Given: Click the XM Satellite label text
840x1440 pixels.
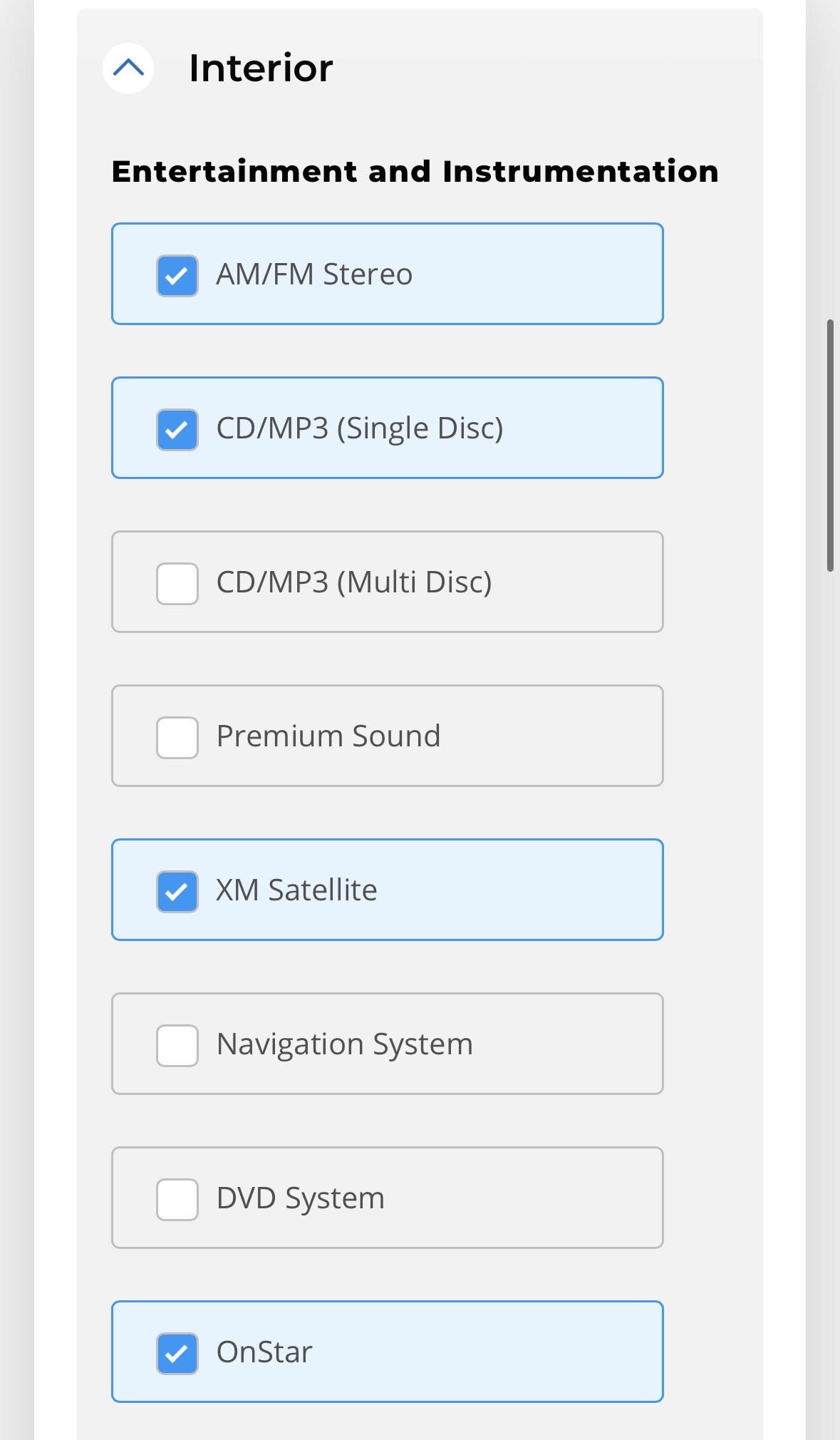Looking at the screenshot, I should [x=297, y=890].
